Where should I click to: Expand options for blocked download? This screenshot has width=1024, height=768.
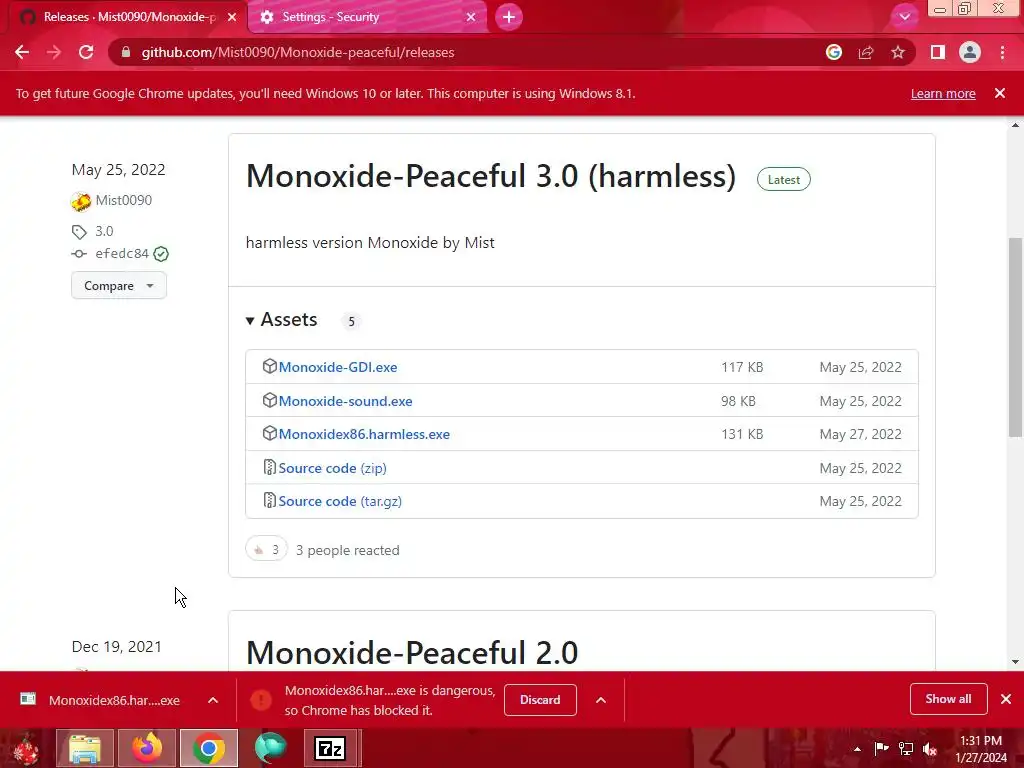(x=601, y=700)
